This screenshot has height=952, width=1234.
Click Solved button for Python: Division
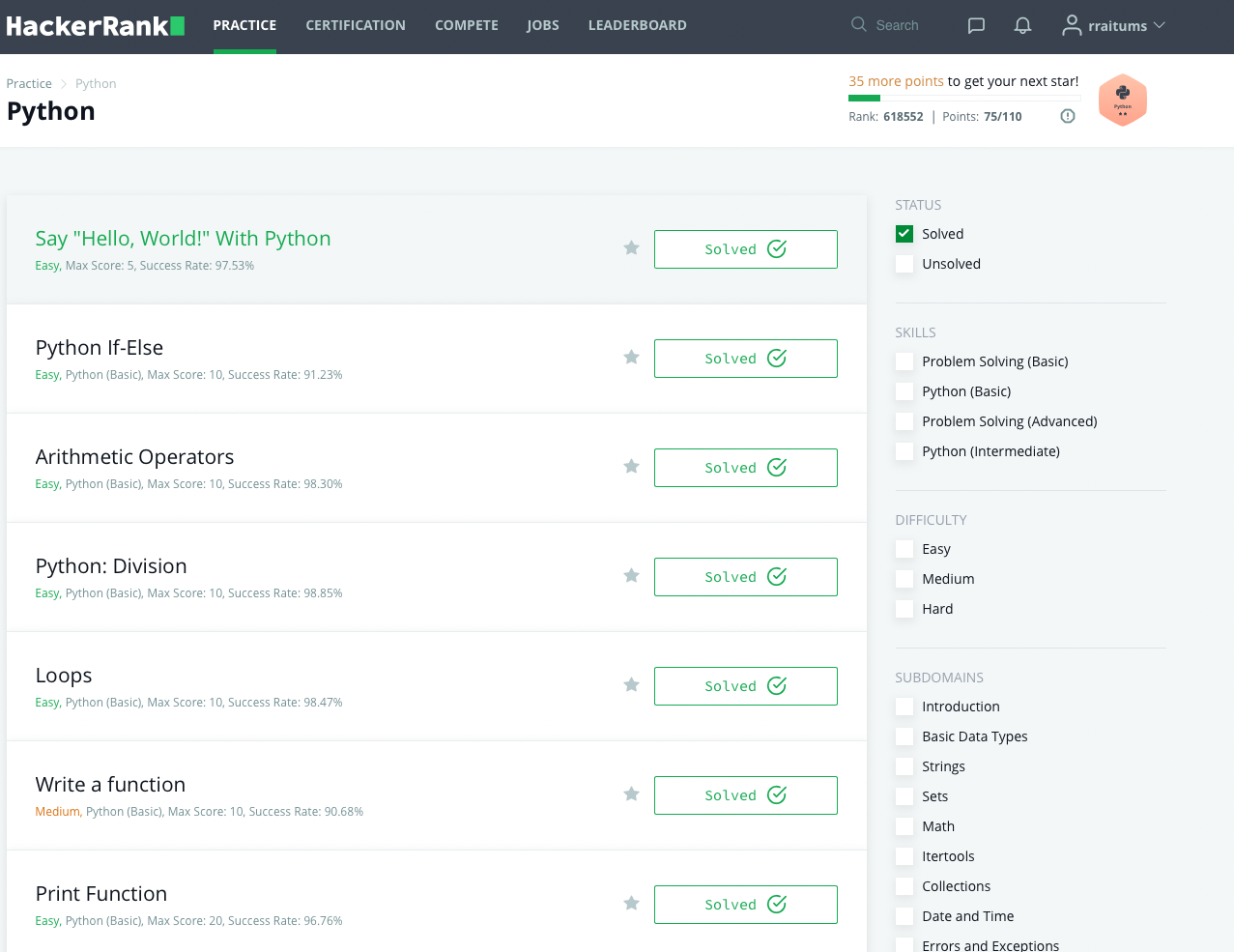click(x=746, y=577)
